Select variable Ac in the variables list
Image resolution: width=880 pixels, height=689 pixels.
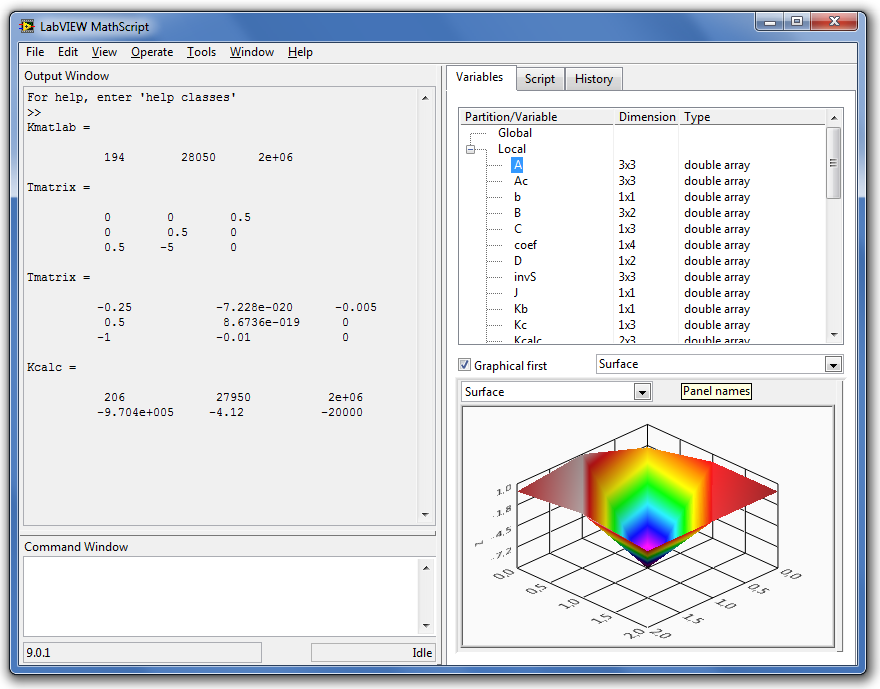tap(521, 181)
